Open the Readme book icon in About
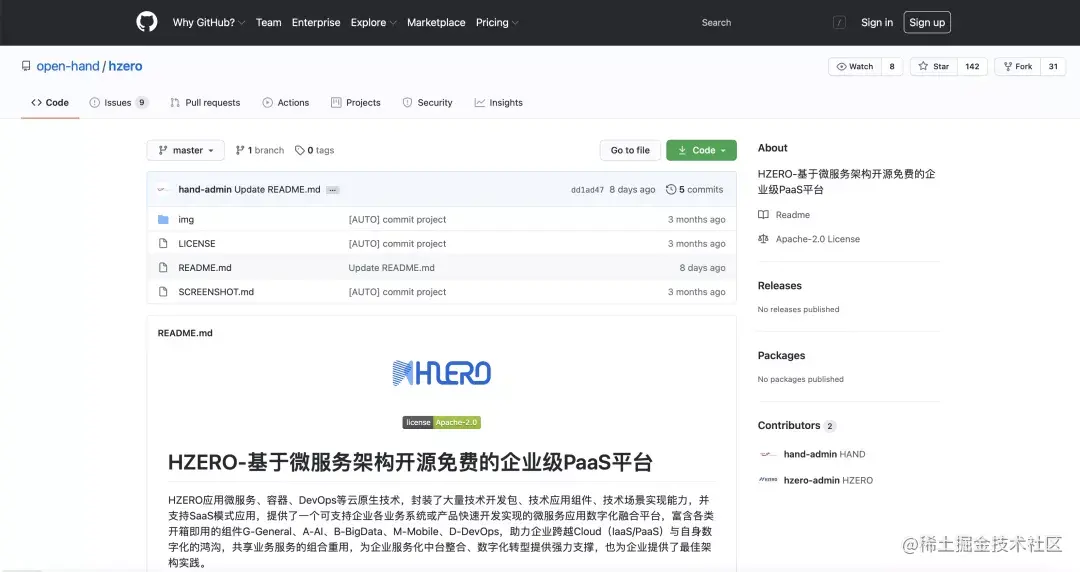The width and height of the screenshot is (1080, 572). [x=763, y=215]
